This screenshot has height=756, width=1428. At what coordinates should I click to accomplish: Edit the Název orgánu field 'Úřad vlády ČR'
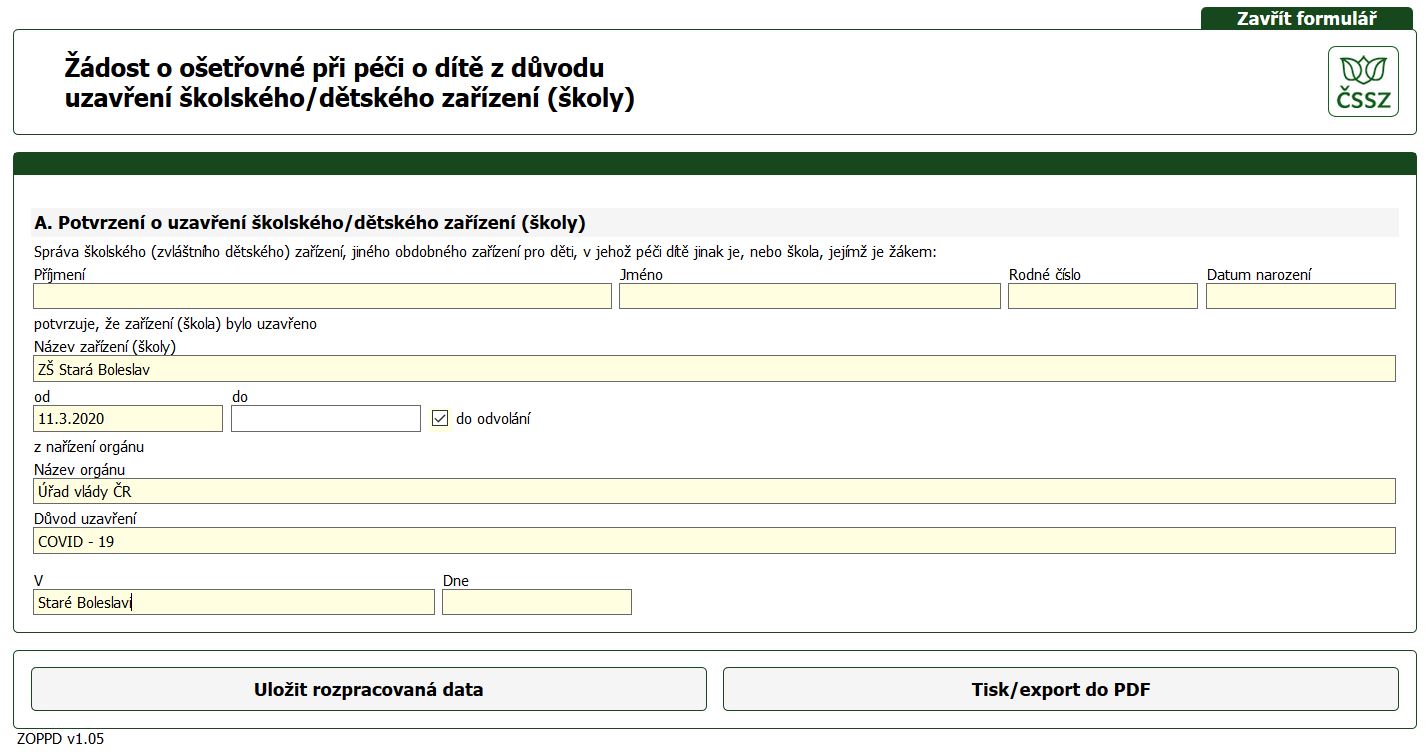714,491
